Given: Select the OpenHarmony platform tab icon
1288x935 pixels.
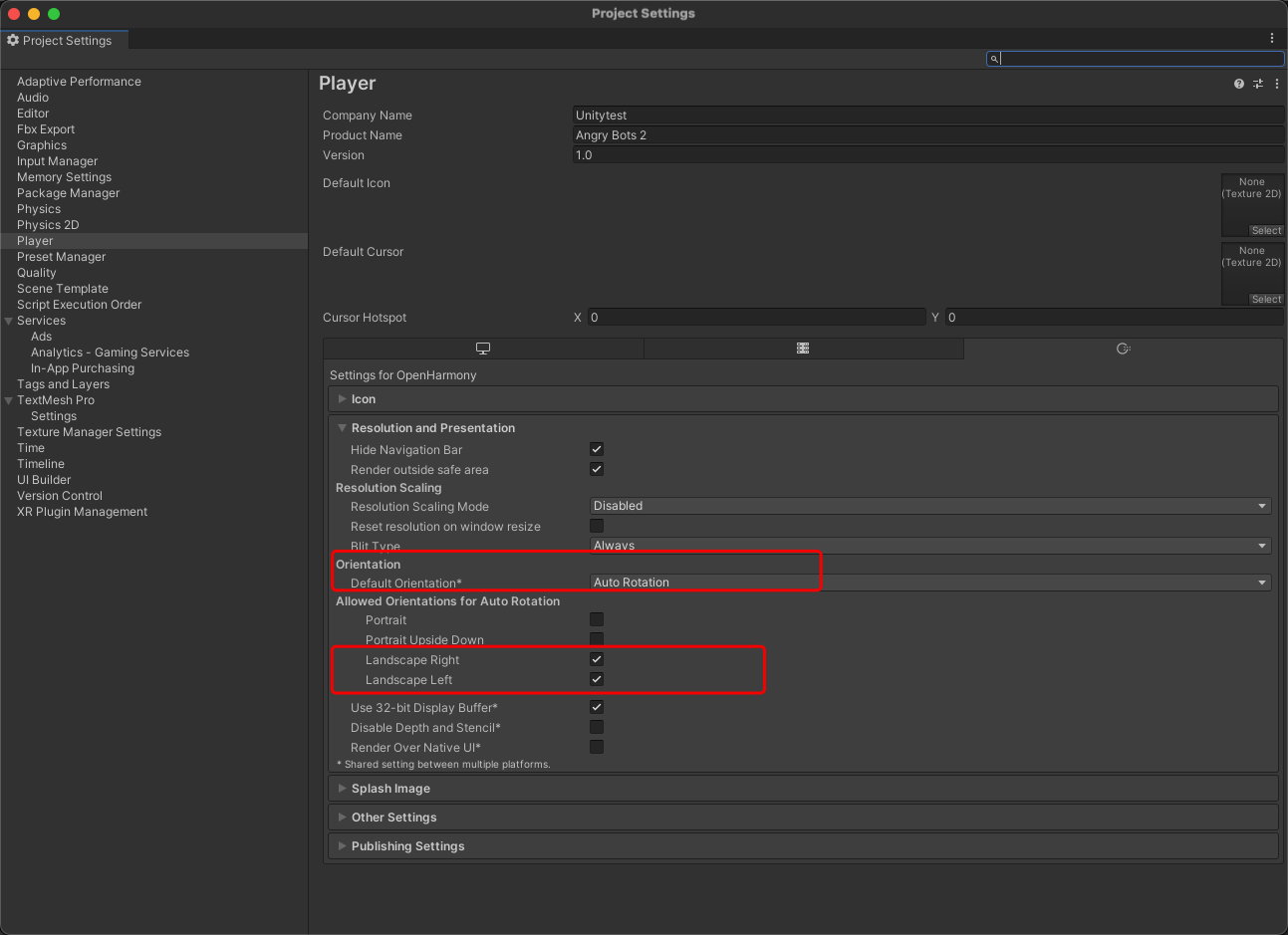Looking at the screenshot, I should click(1123, 349).
